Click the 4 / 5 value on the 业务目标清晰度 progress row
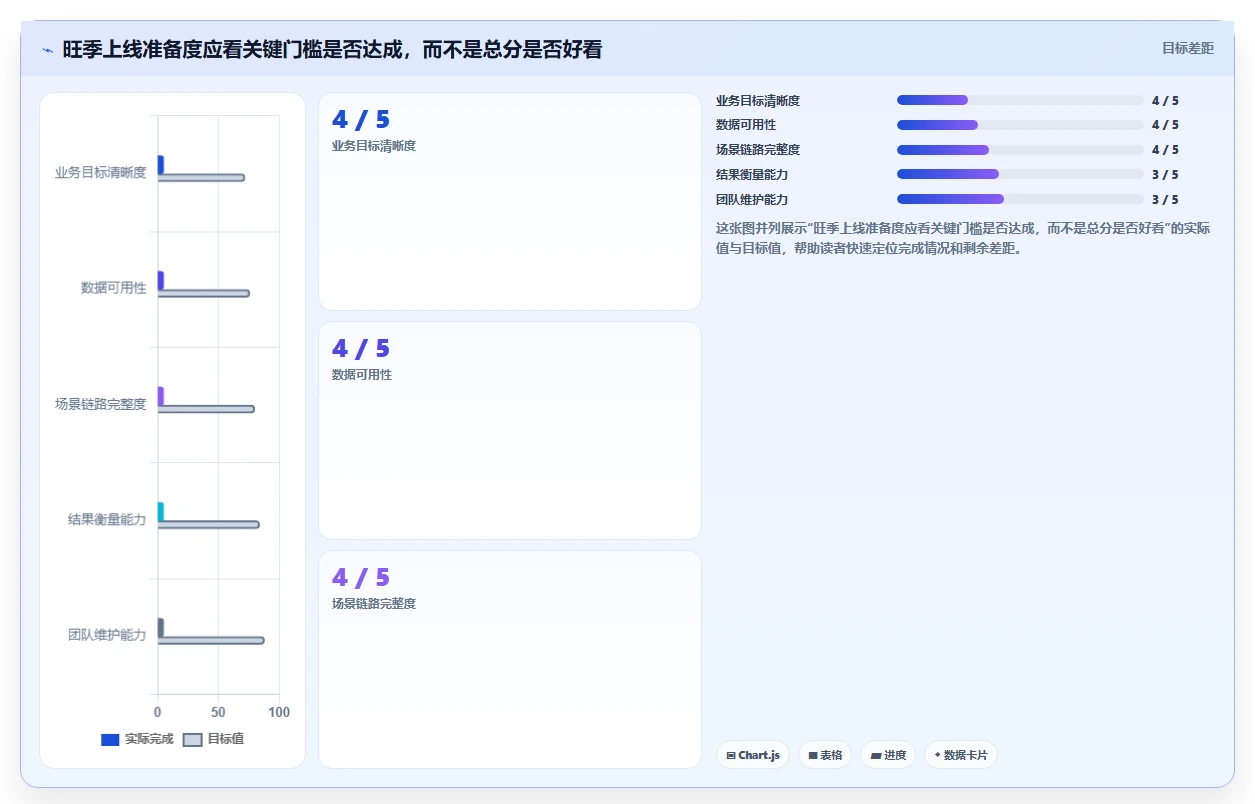This screenshot has height=804, width=1255. (1165, 101)
